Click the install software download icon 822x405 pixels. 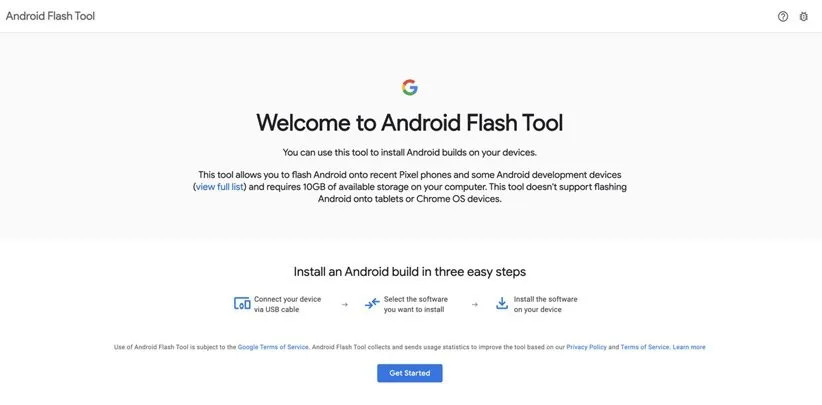tap(501, 304)
